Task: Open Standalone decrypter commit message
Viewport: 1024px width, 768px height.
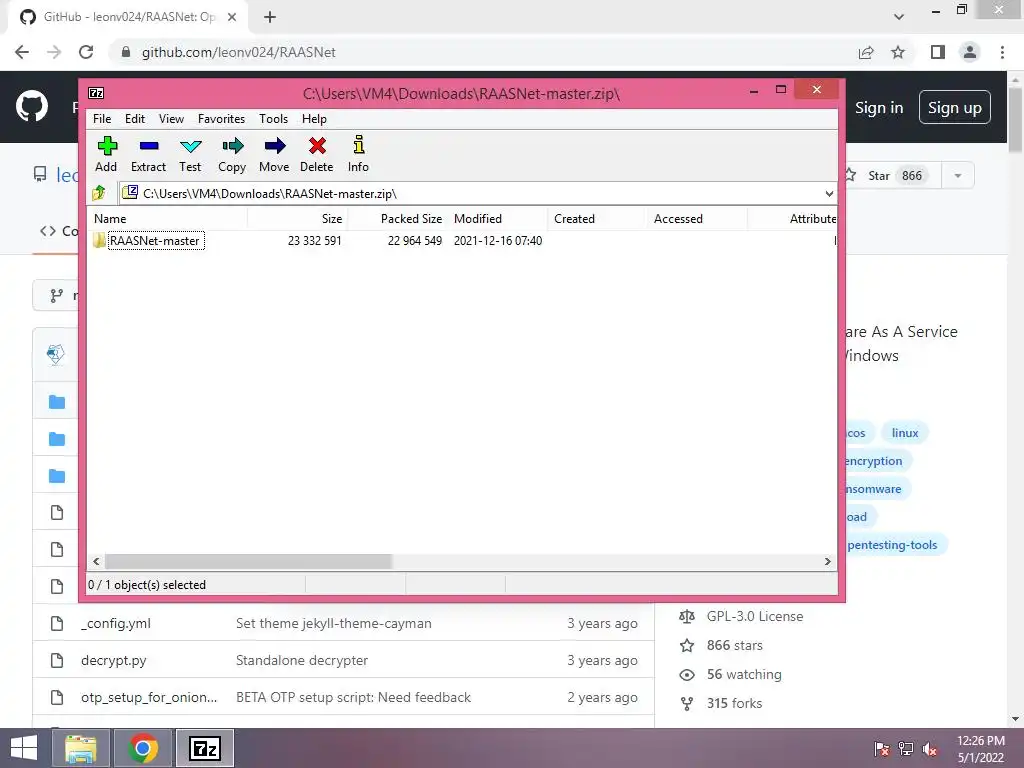Action: pyautogui.click(x=302, y=661)
